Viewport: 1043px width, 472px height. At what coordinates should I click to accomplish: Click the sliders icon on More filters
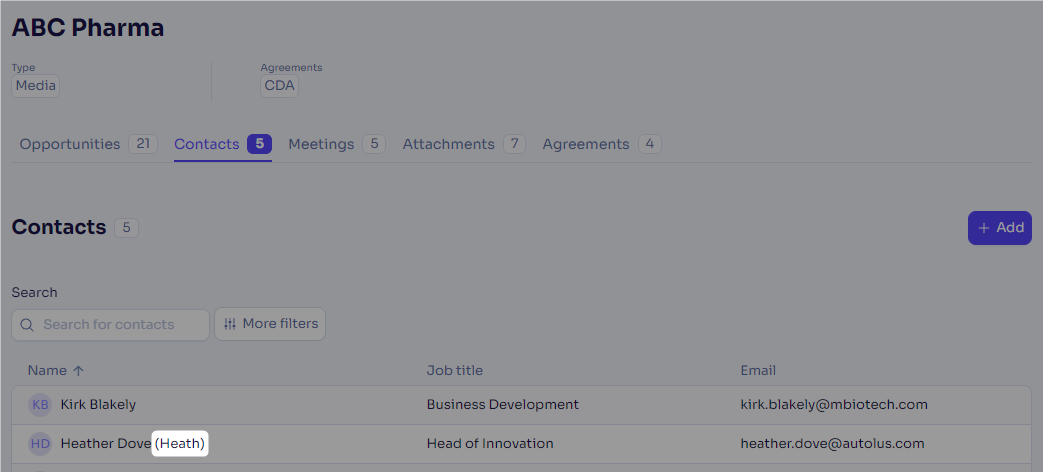pos(230,324)
